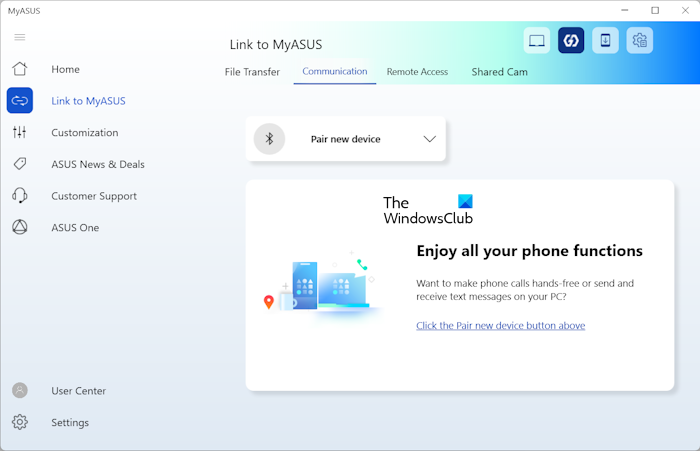Open ASUS News & Deals tag
Image resolution: width=700 pixels, height=451 pixels.
pos(97,164)
